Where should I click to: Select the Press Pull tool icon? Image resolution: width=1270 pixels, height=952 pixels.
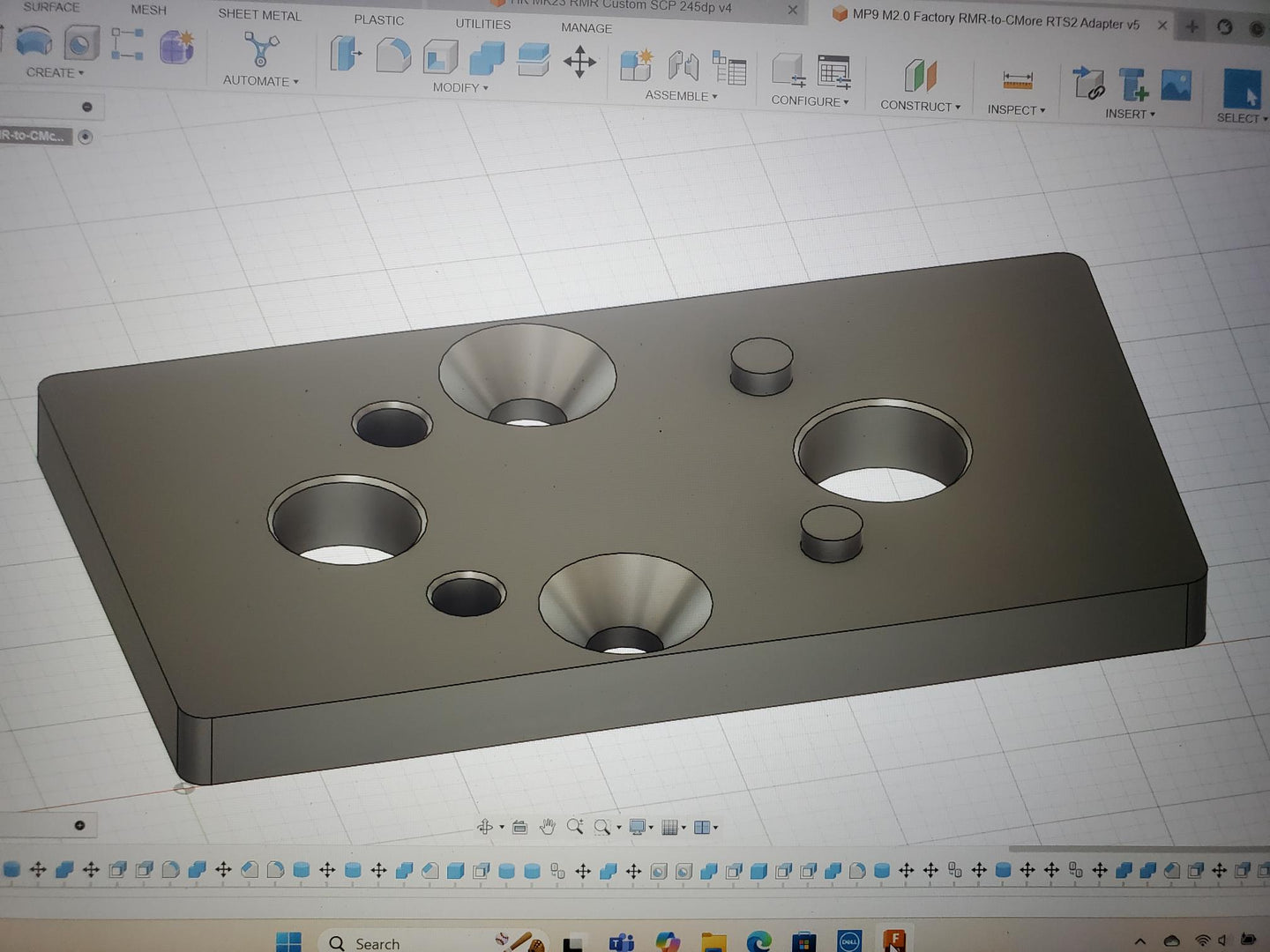click(x=346, y=54)
